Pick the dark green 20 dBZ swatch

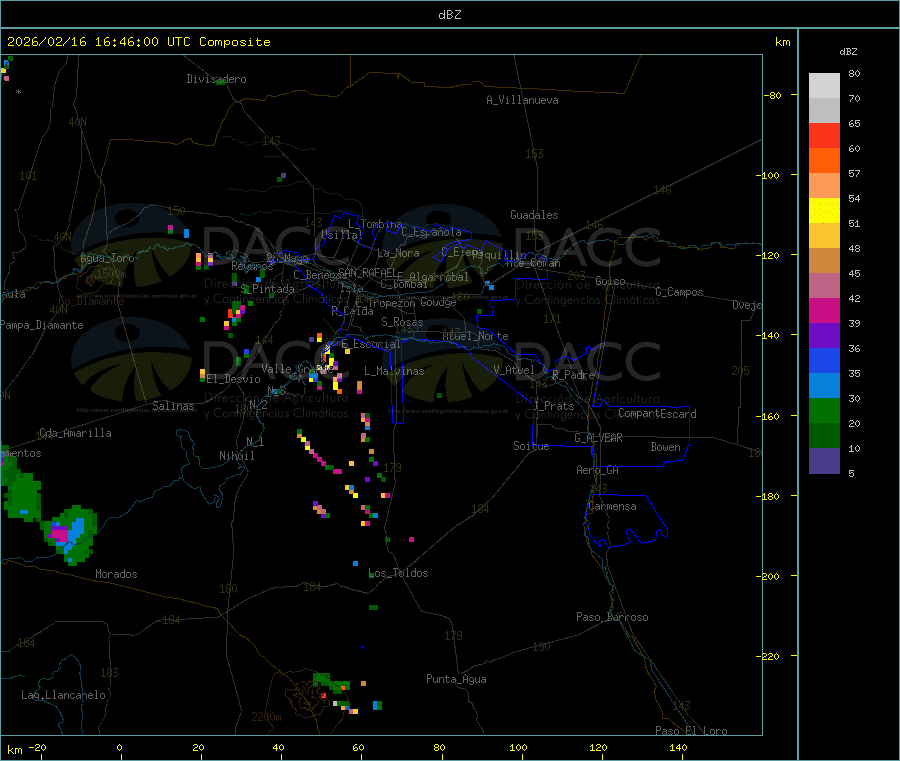824,435
